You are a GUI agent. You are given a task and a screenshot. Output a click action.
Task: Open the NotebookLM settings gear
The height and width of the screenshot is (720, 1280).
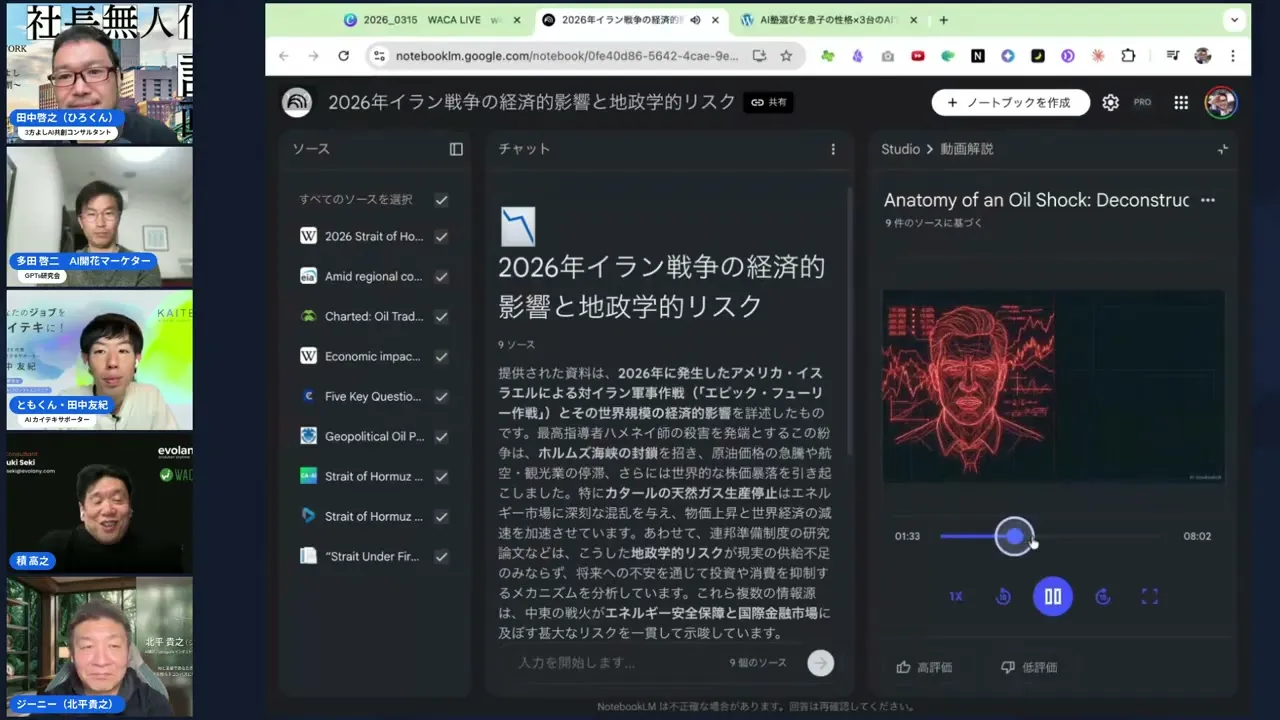pyautogui.click(x=1110, y=102)
